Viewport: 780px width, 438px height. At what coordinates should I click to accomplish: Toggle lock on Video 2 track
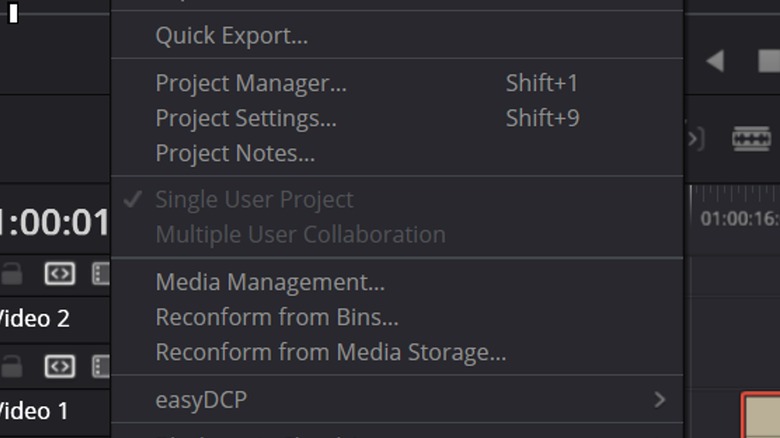click(12, 273)
